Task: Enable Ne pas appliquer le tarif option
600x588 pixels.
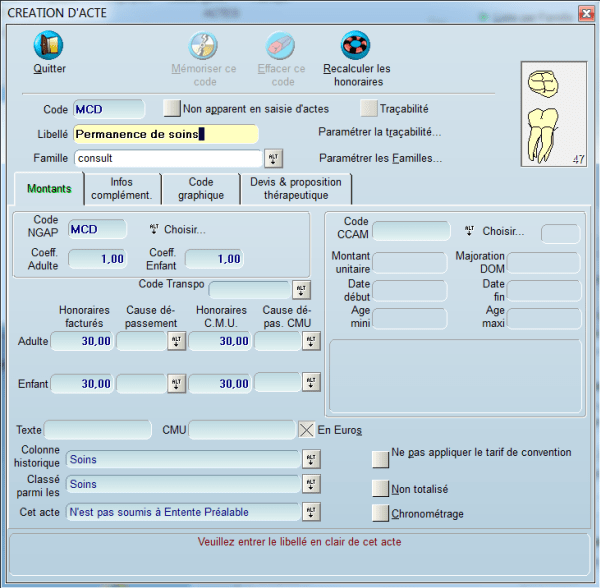Action: tap(380, 458)
